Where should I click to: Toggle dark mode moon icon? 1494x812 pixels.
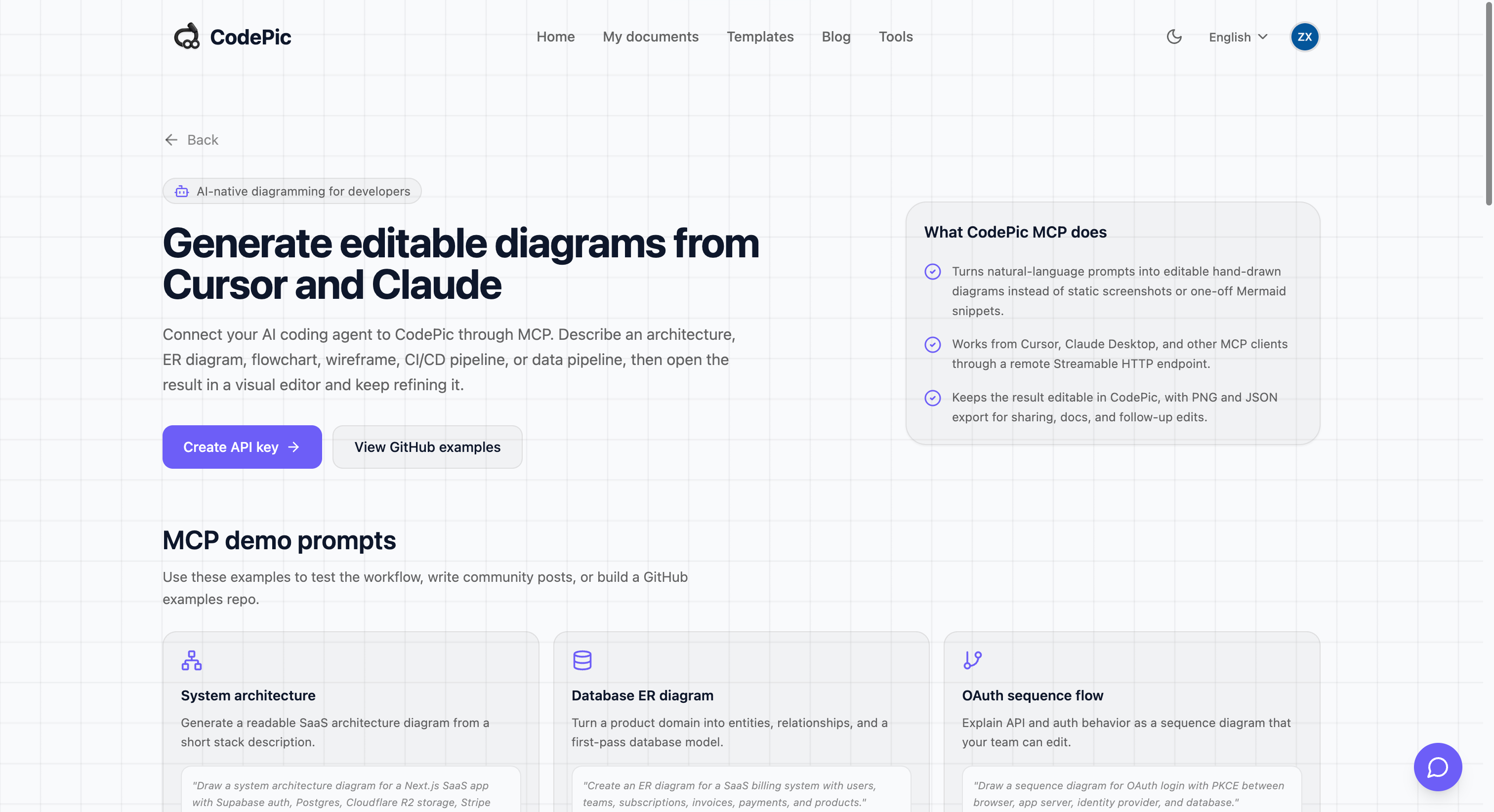(x=1174, y=37)
